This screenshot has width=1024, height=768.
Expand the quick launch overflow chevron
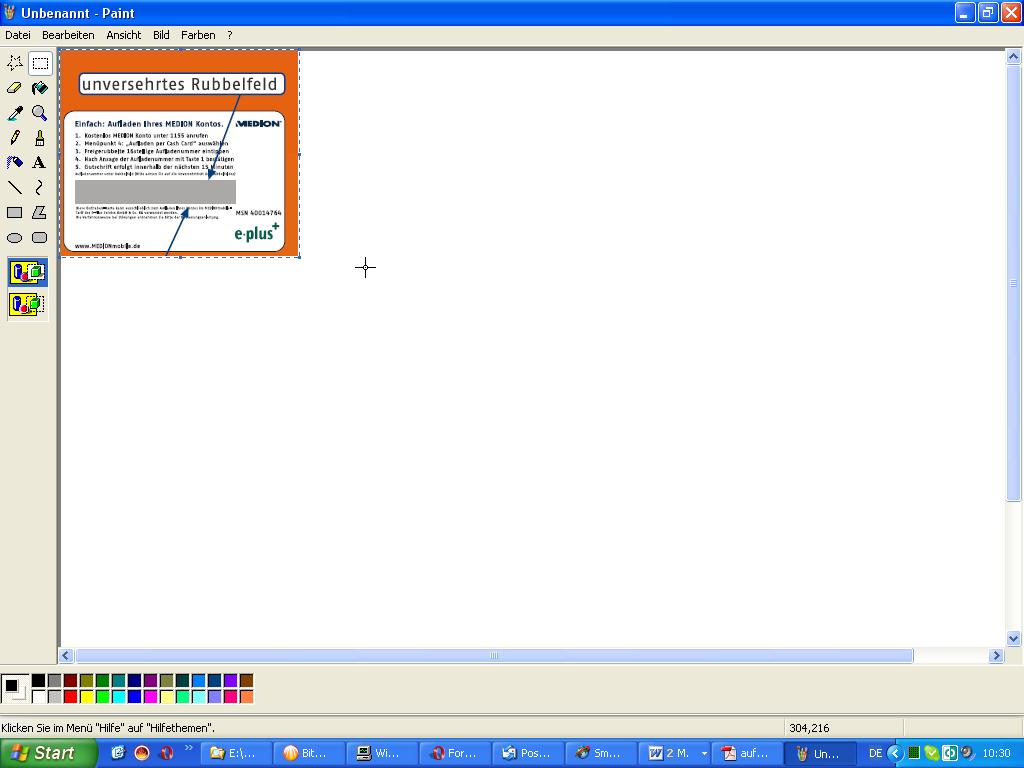(x=189, y=748)
